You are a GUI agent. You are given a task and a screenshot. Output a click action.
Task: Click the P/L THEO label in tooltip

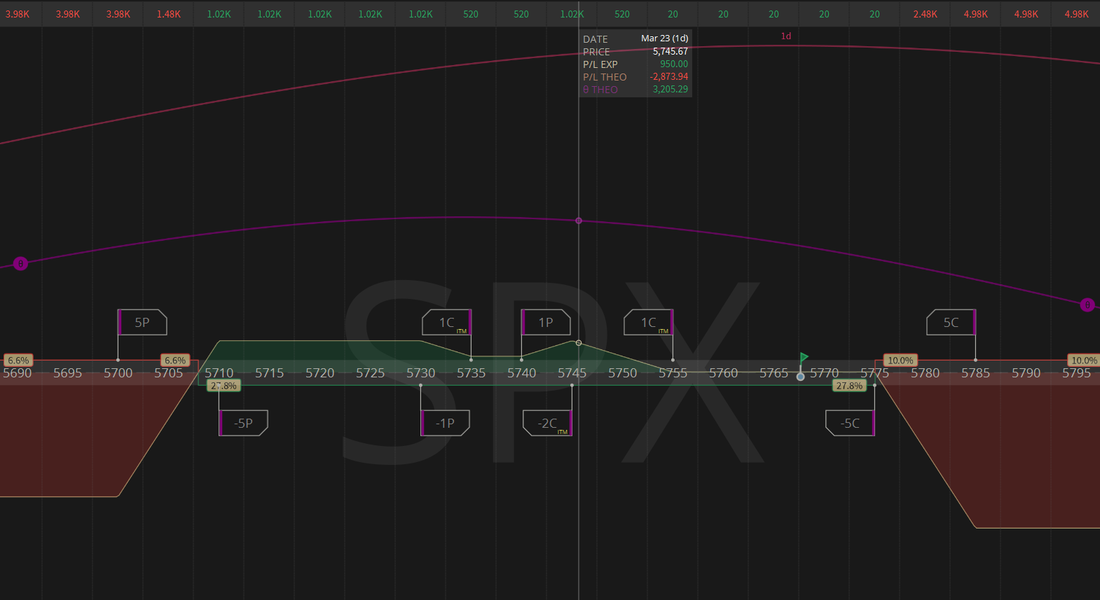click(x=605, y=77)
